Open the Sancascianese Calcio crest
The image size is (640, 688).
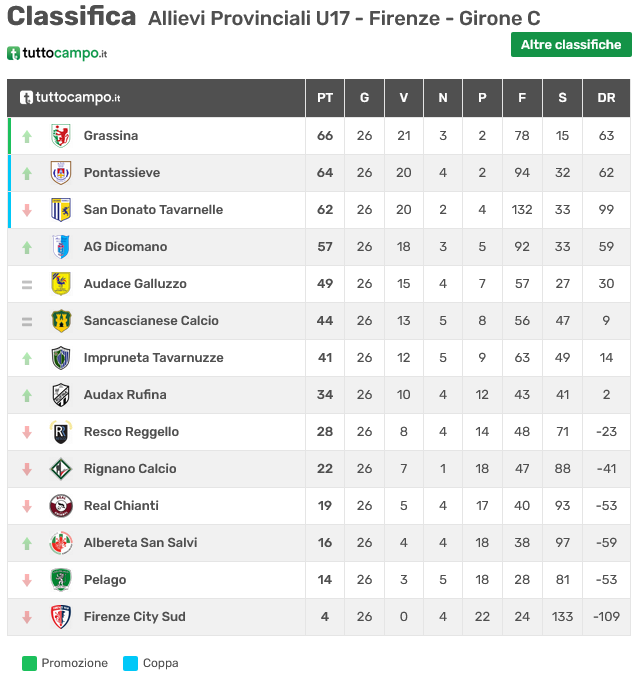pos(61,321)
